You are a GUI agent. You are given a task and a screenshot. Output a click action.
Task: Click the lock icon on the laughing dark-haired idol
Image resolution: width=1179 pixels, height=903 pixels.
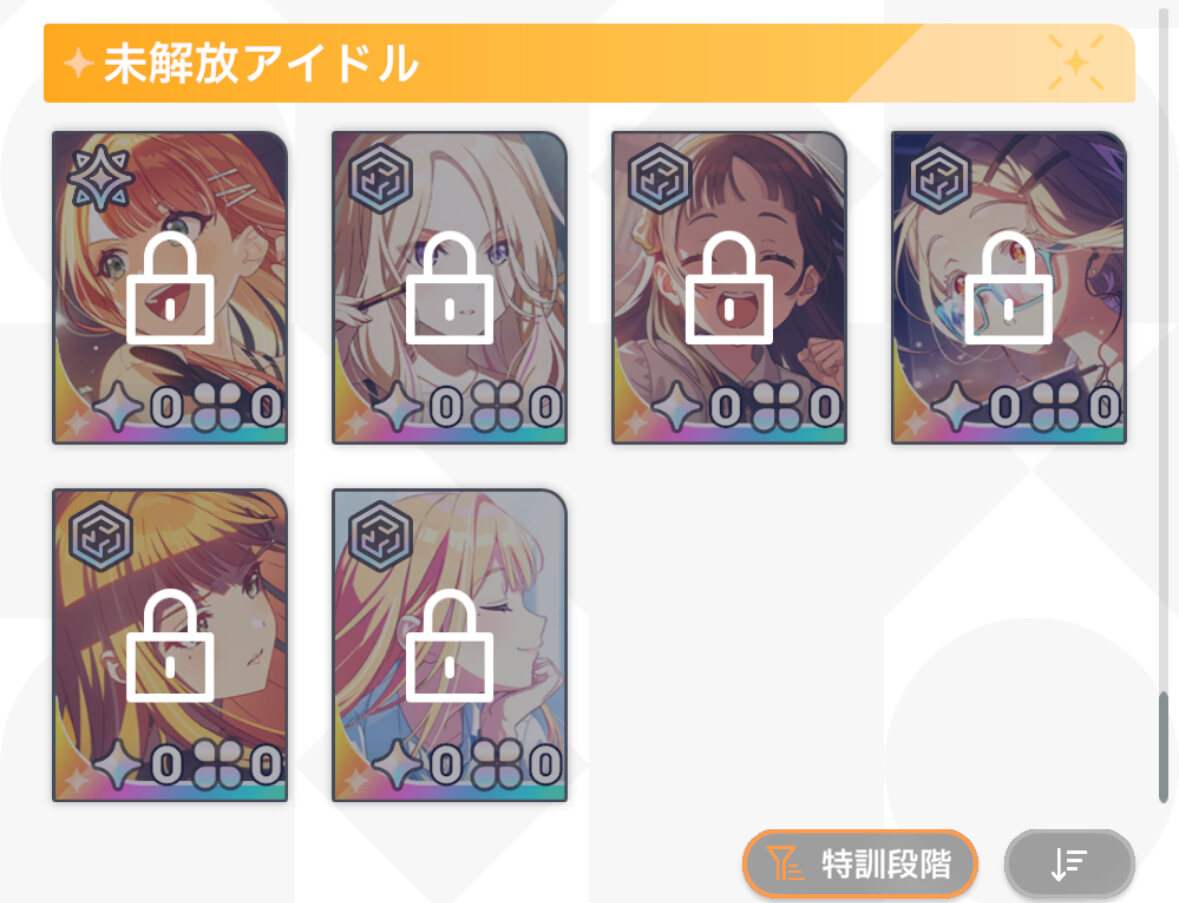point(729,287)
